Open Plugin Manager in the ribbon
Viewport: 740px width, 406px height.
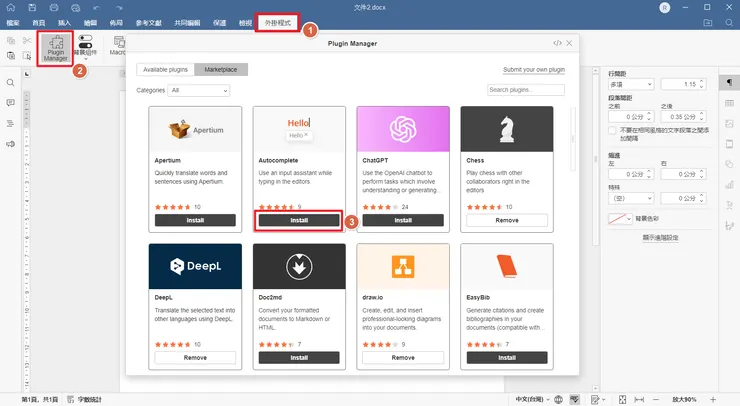[x=56, y=49]
